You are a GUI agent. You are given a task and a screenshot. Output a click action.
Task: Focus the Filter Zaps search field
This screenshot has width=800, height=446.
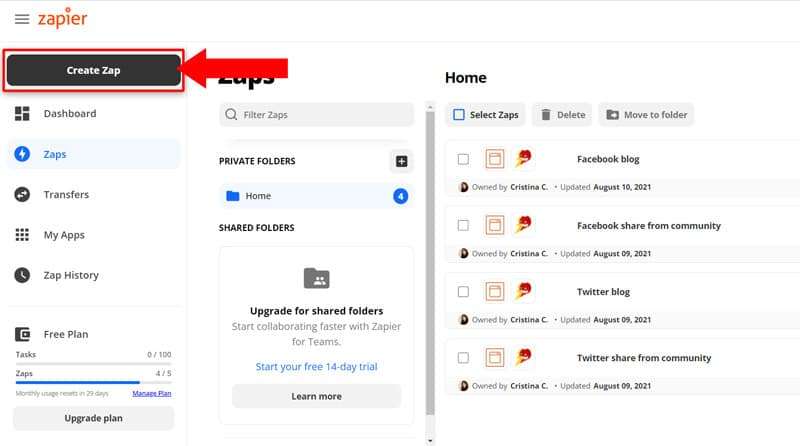click(x=316, y=114)
